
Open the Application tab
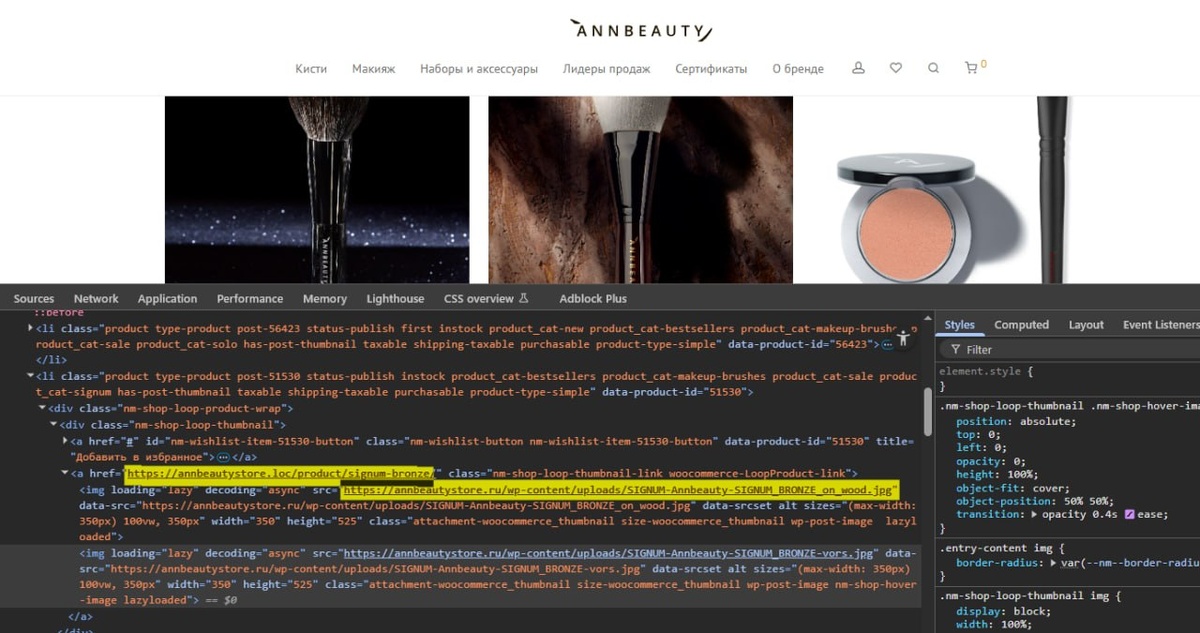coord(167,298)
